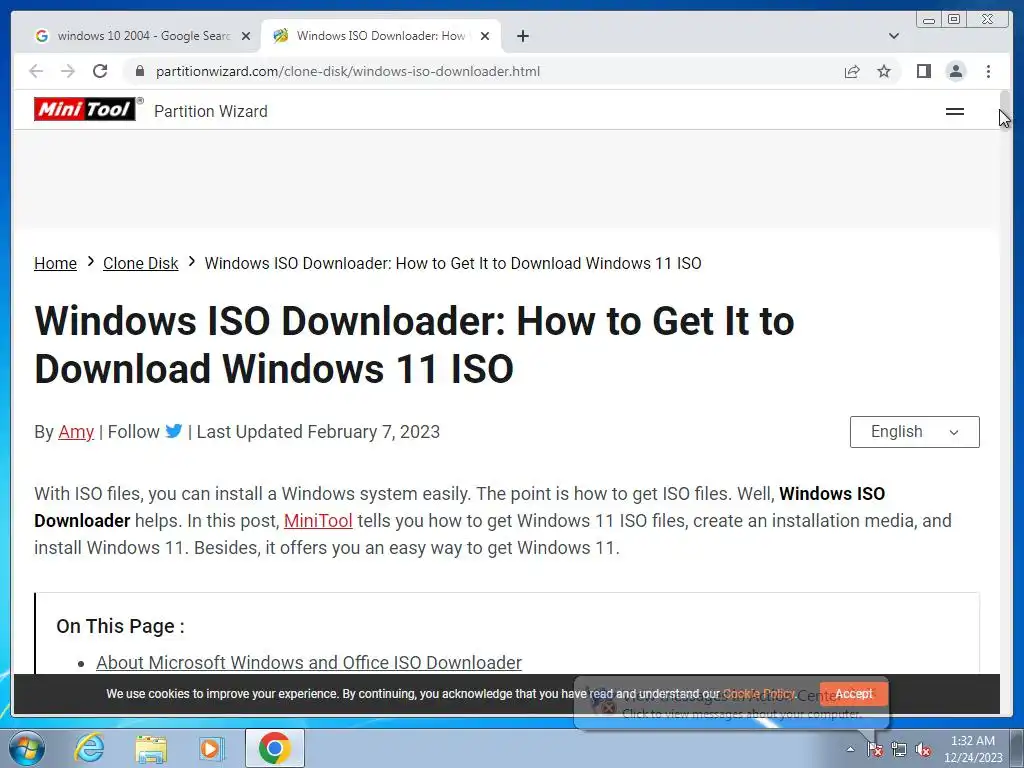
Task: Open the tab search dropdown arrow
Action: [894, 36]
